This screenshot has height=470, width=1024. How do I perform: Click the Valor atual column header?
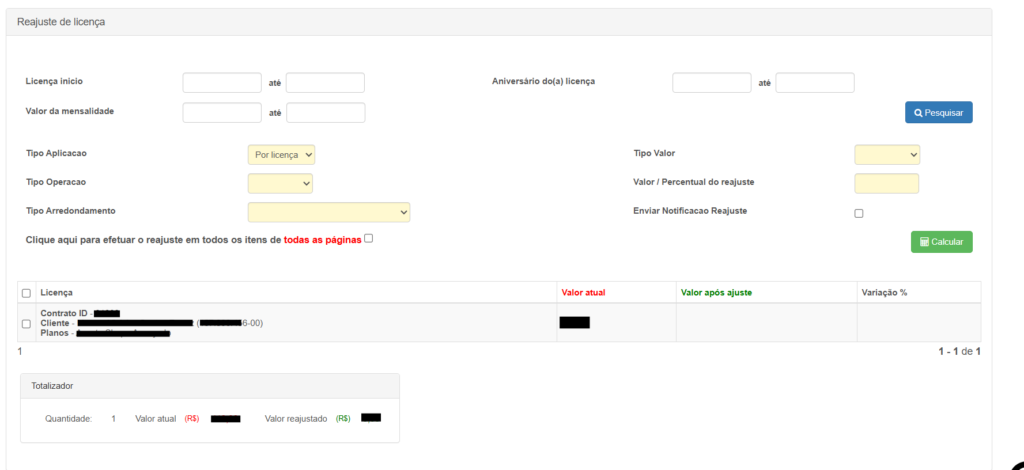[583, 292]
